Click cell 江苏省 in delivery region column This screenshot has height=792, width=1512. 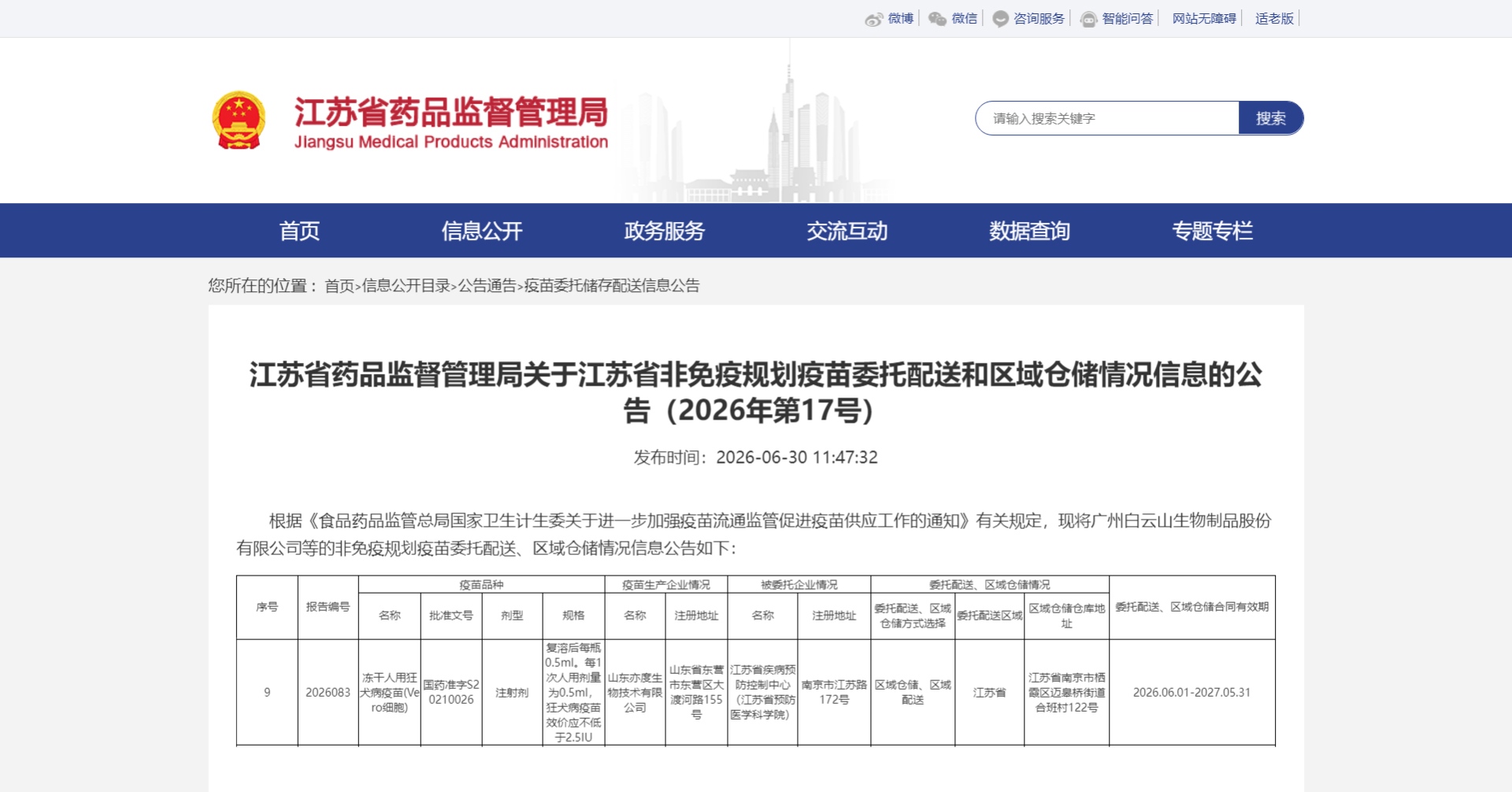coord(989,693)
